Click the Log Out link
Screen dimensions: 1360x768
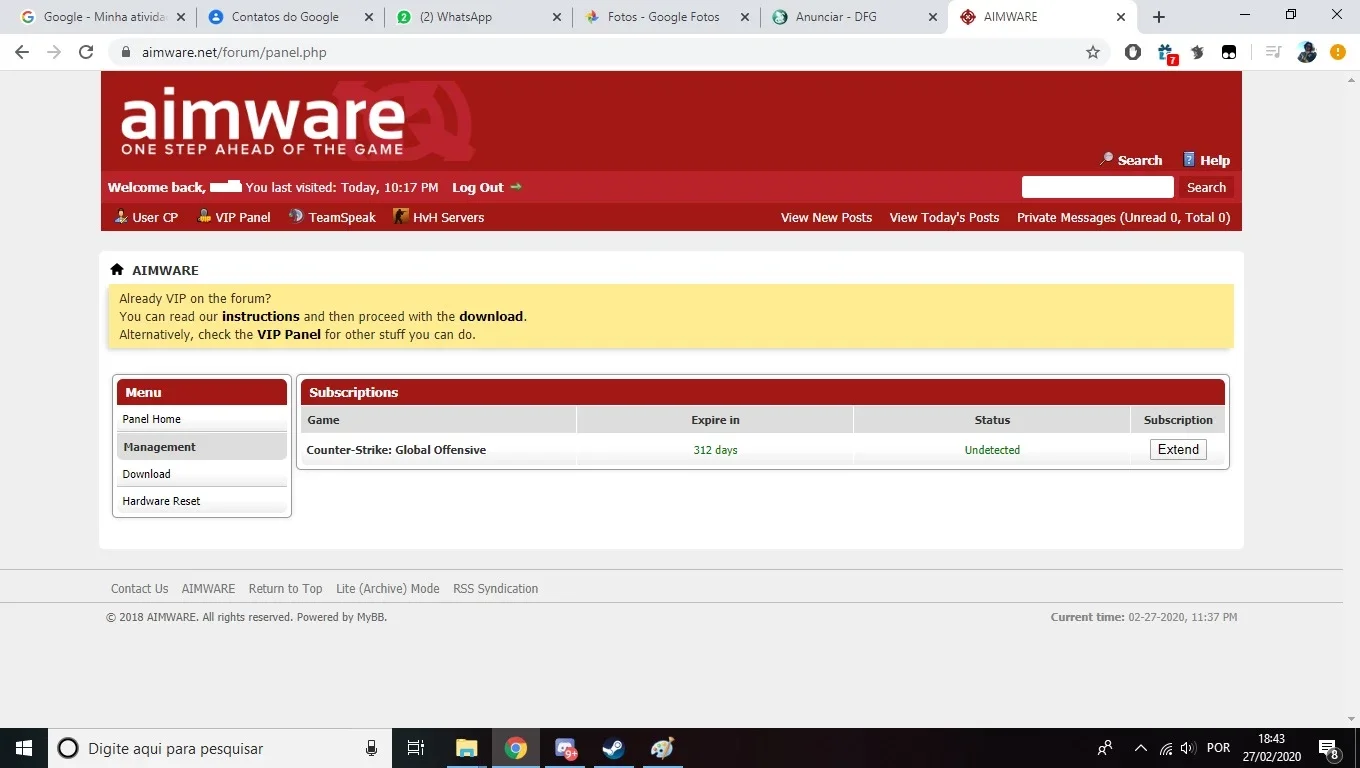coord(478,187)
